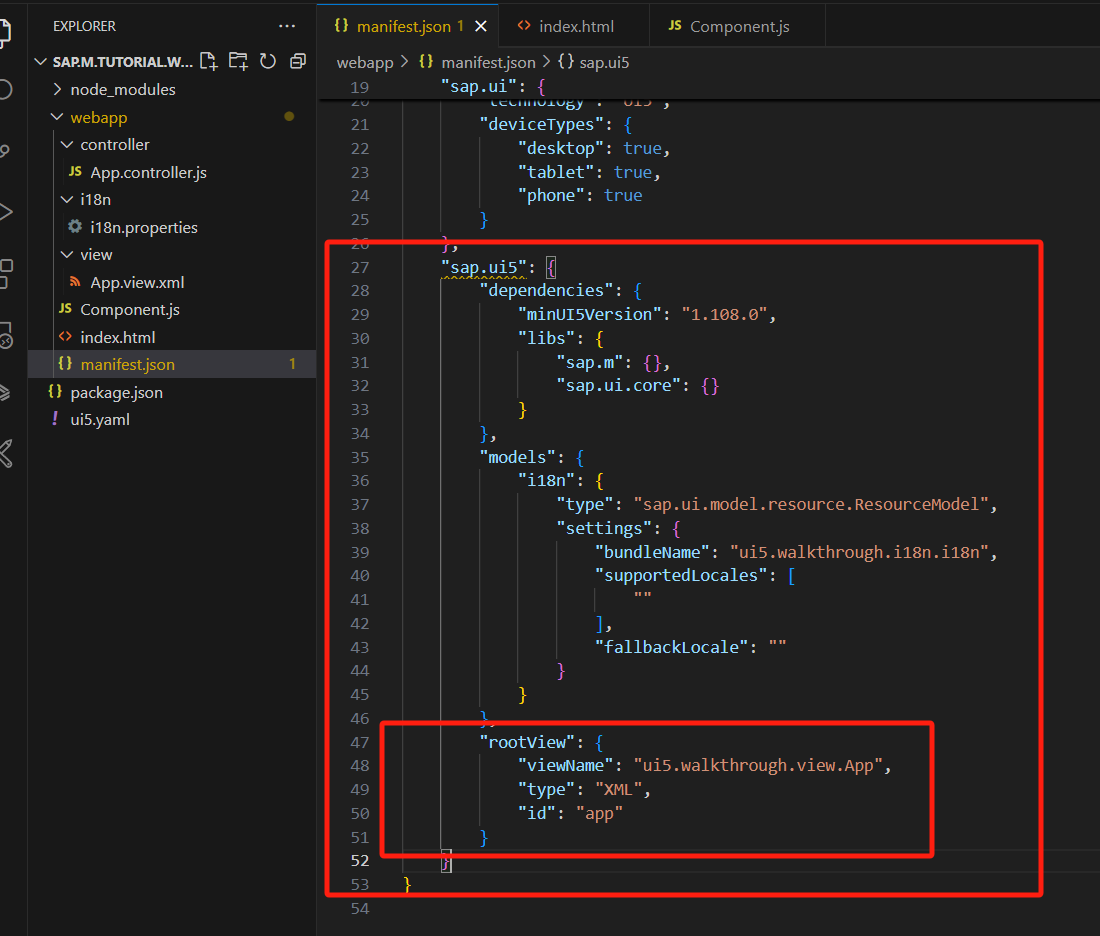1100x936 pixels.
Task: Open App.view.xml from the file tree
Action: [137, 282]
